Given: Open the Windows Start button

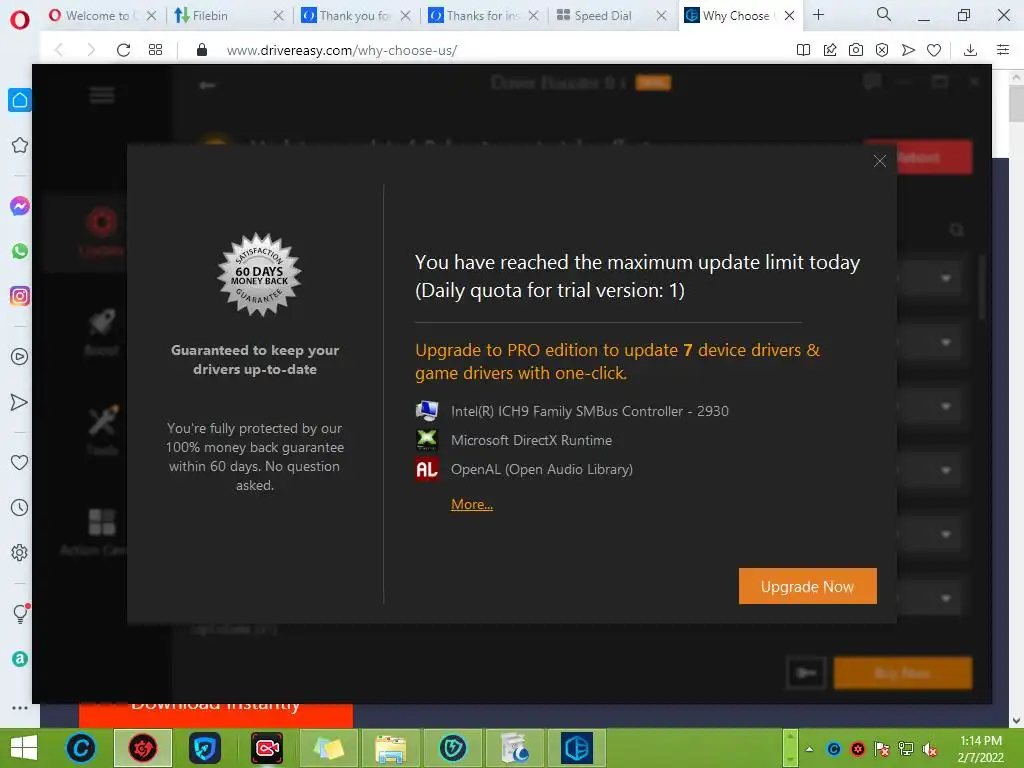Looking at the screenshot, I should tap(24, 748).
